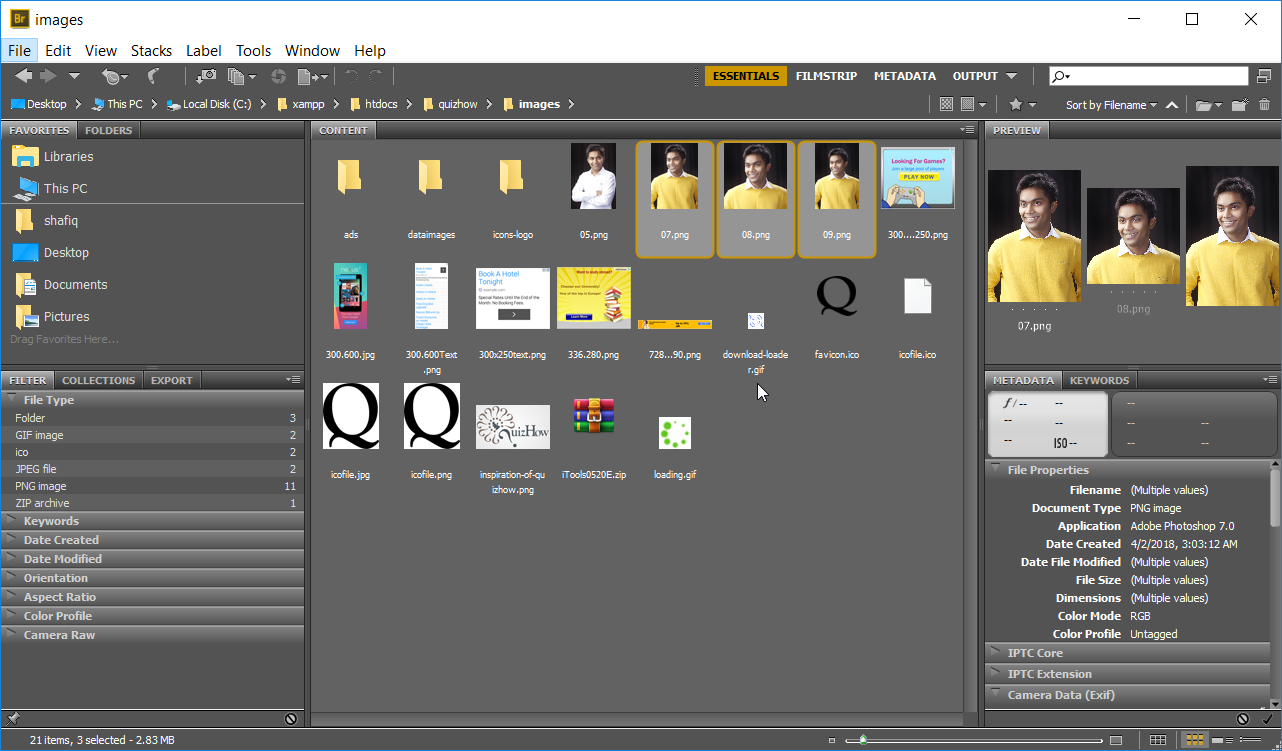Click the delete trash icon

coord(1264,104)
